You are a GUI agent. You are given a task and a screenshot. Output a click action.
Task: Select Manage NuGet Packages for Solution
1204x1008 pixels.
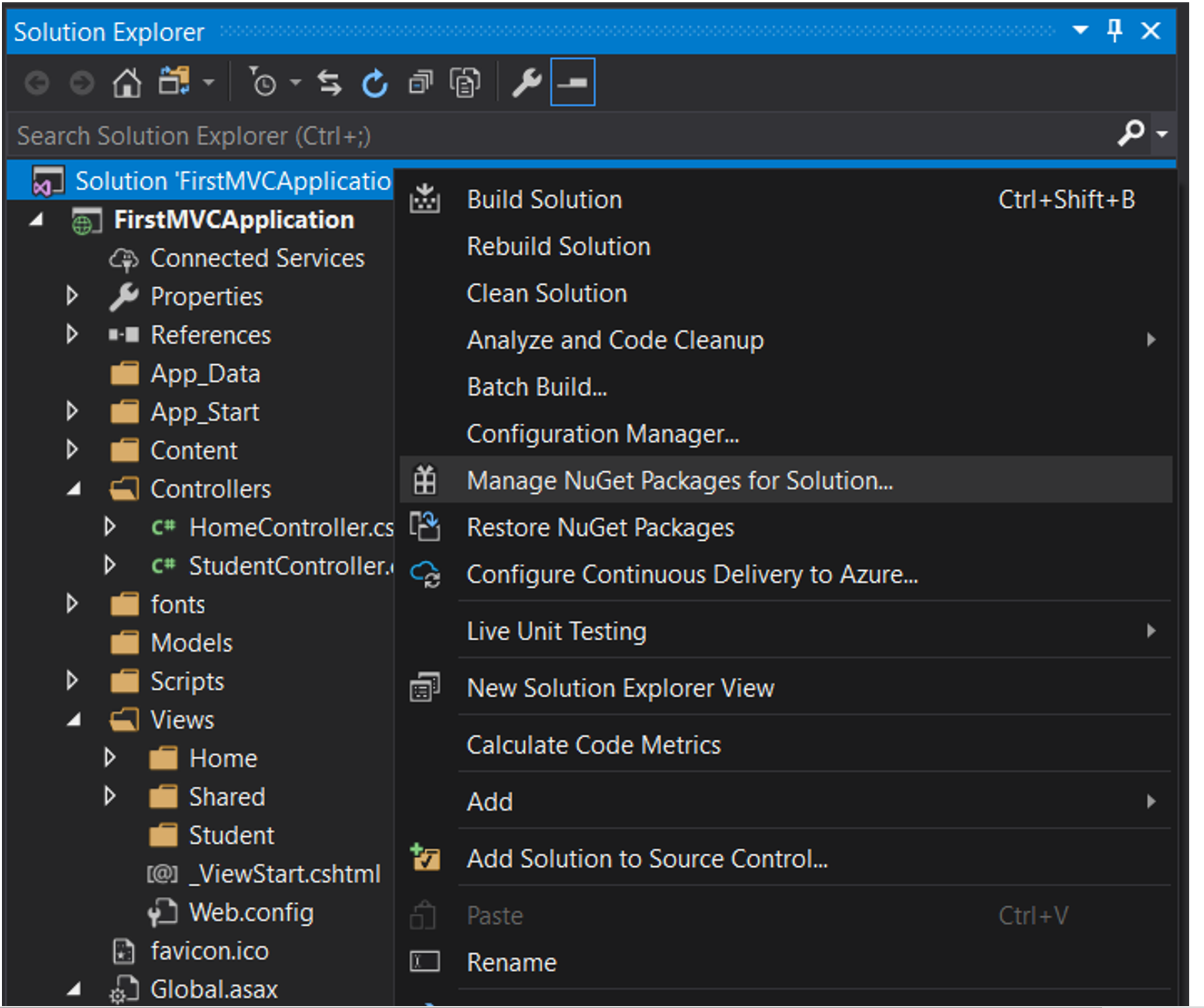click(679, 481)
